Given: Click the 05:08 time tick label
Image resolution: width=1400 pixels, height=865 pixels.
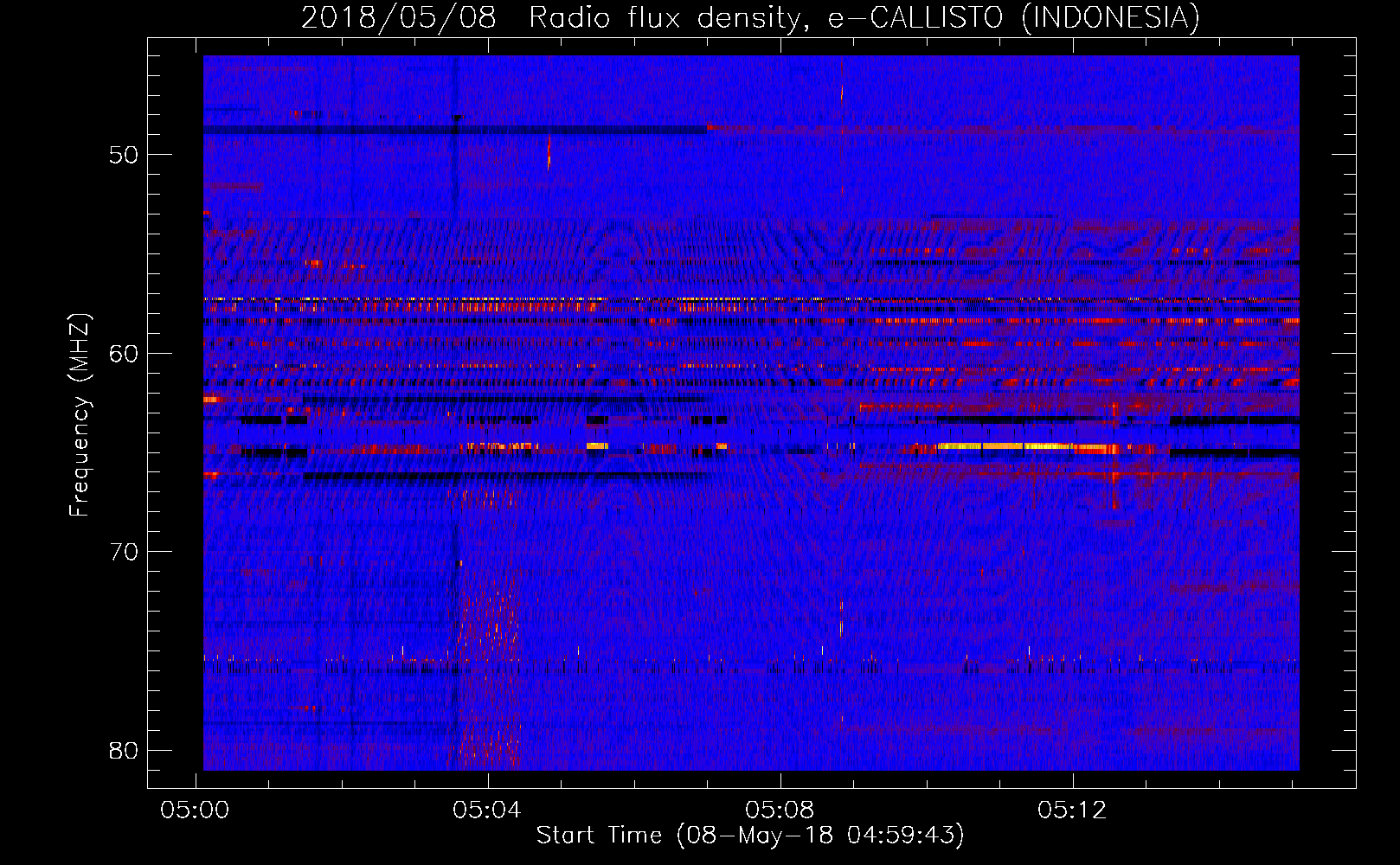Looking at the screenshot, I should click(x=780, y=810).
